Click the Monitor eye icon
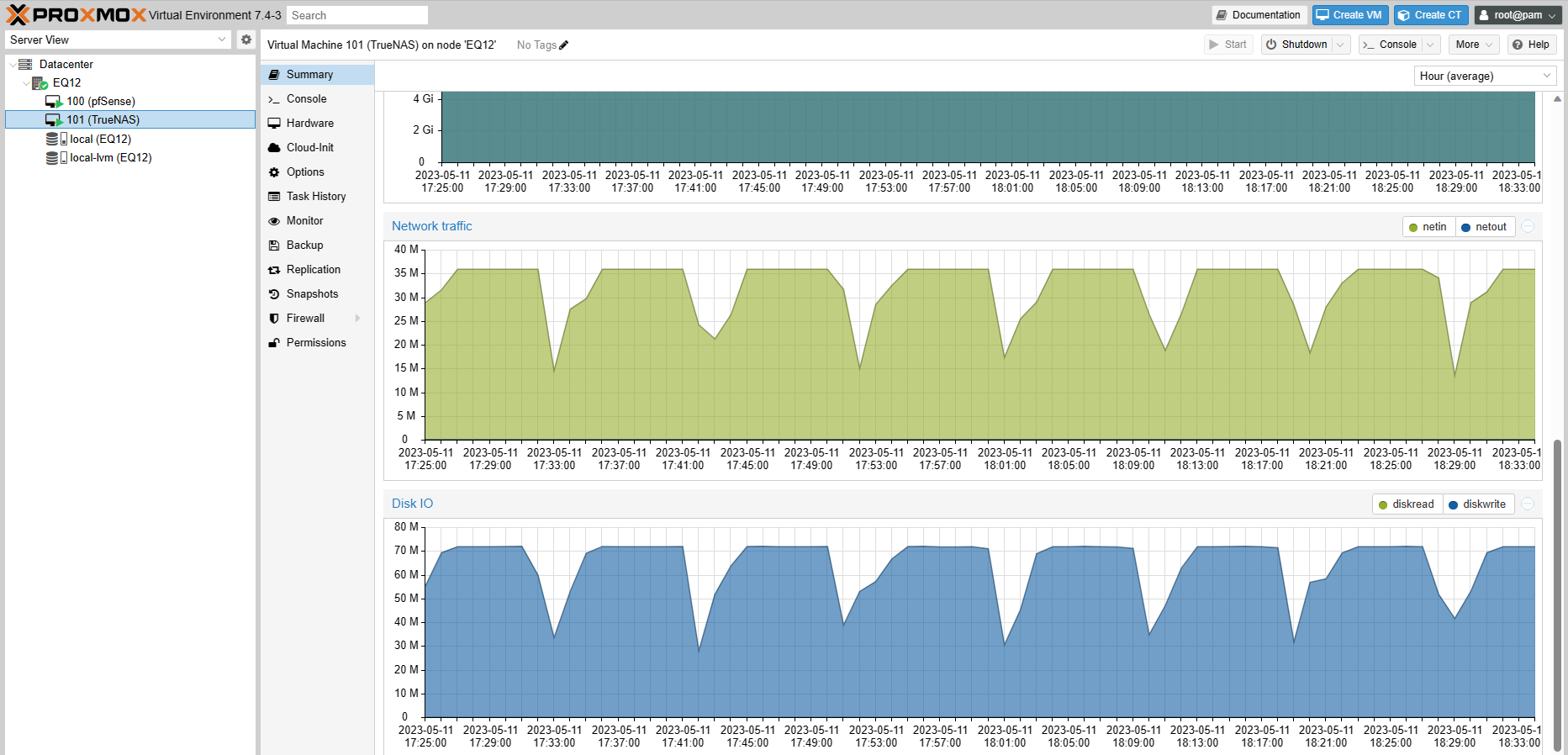Screen dimensions: 1568x755 274,221
